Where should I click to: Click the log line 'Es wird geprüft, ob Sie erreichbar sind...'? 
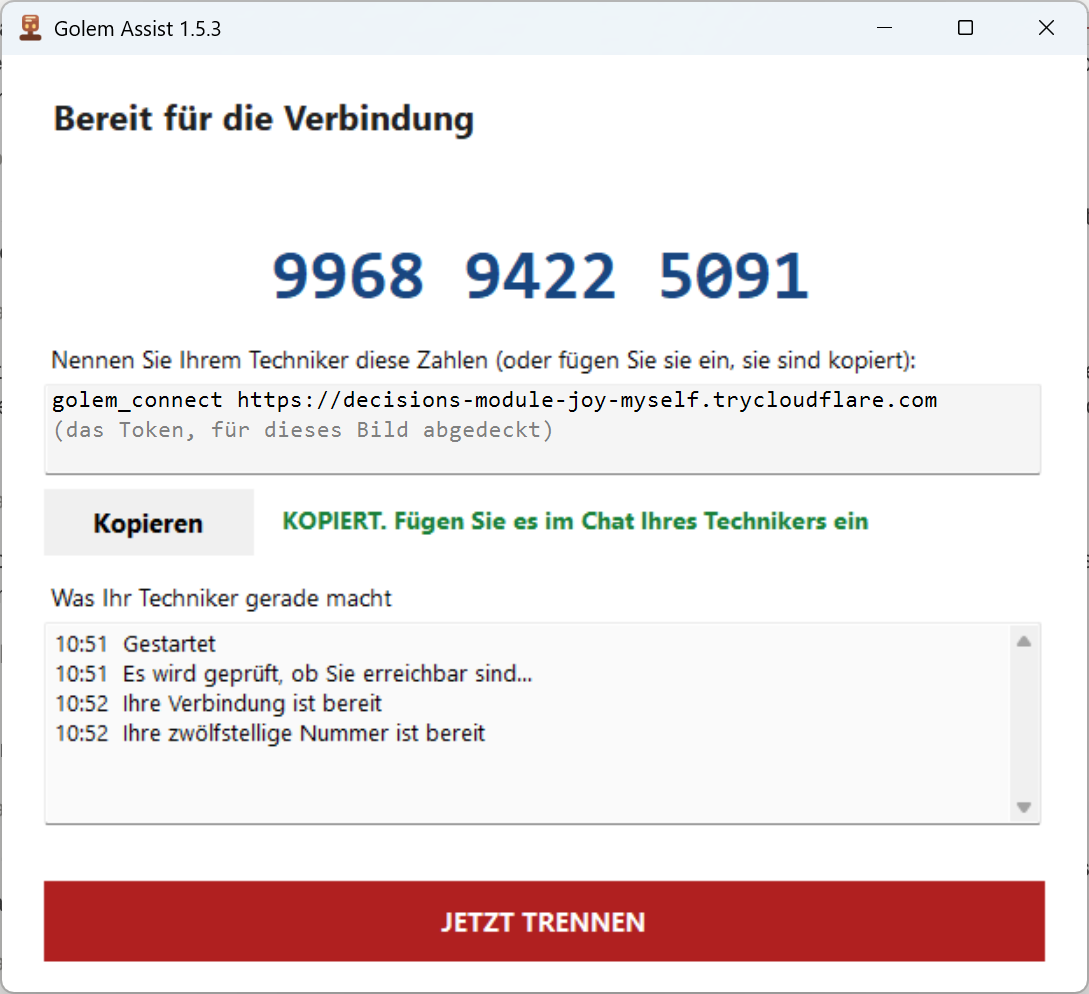click(294, 674)
